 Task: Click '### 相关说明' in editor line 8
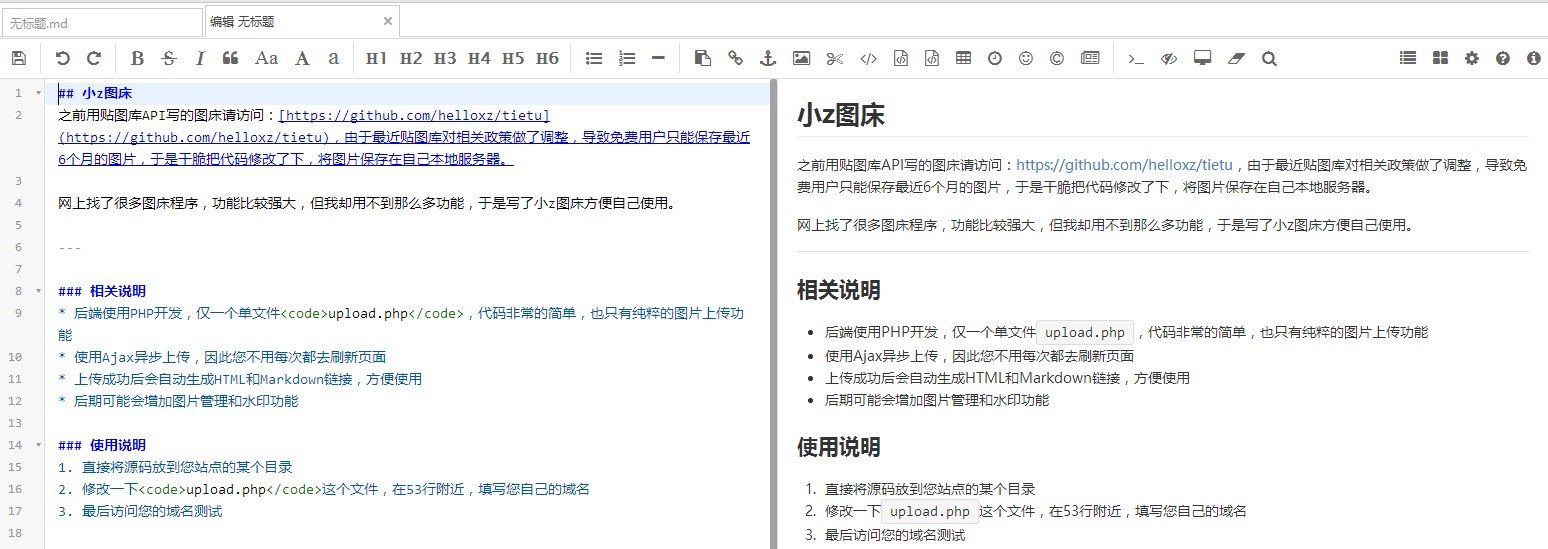102,292
